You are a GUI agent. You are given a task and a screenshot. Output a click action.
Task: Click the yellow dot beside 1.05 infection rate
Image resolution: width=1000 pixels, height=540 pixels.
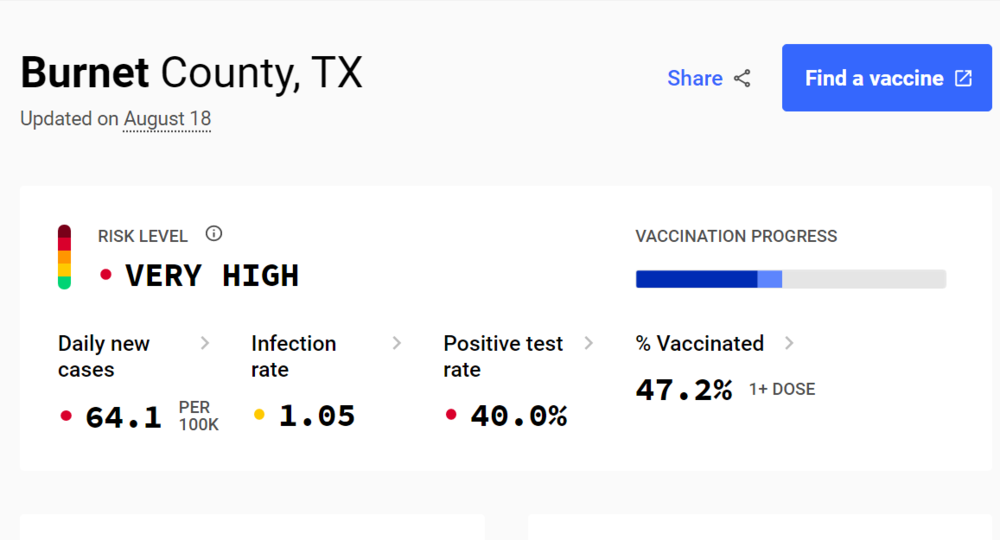[x=260, y=415]
